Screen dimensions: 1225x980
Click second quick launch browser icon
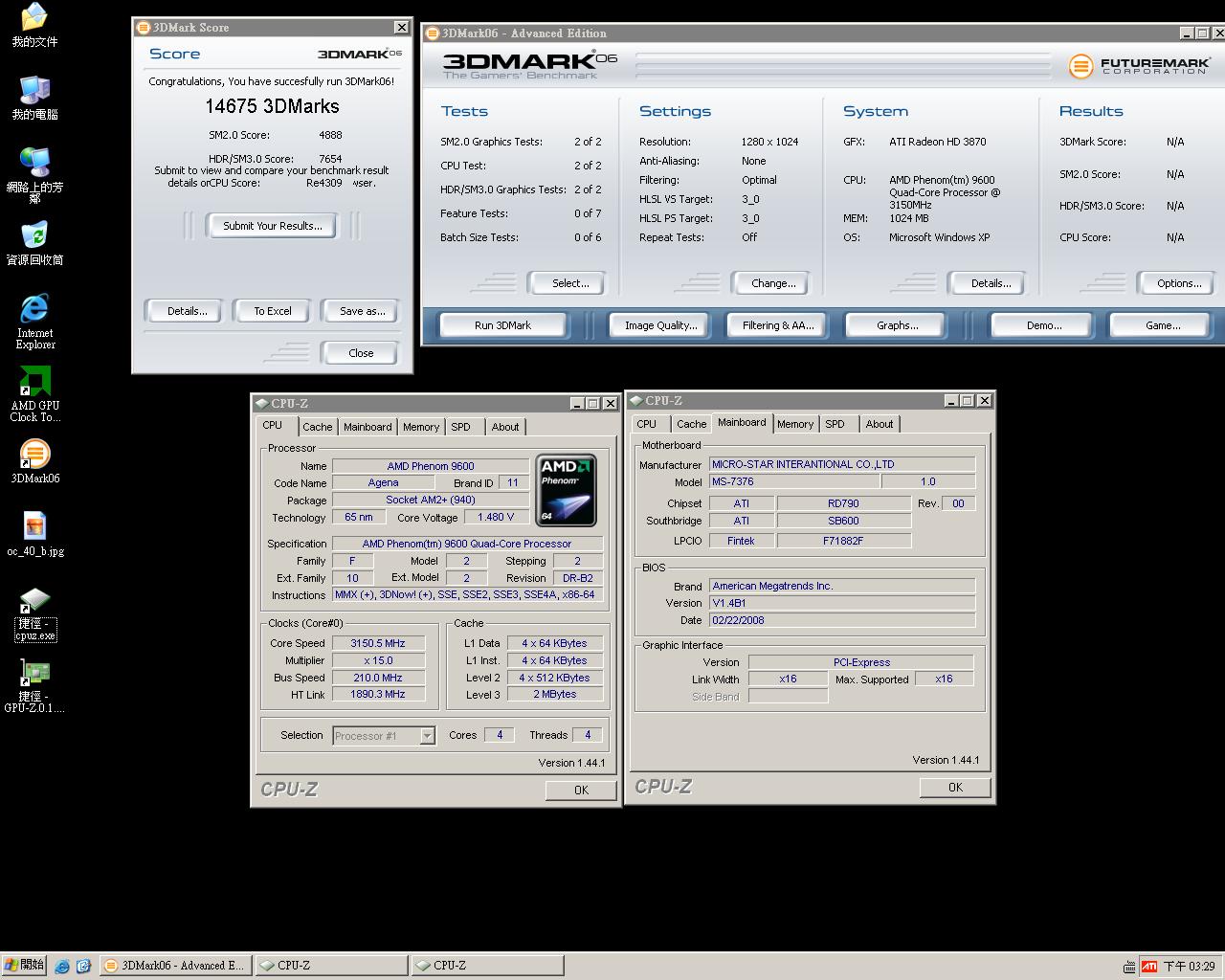click(83, 966)
